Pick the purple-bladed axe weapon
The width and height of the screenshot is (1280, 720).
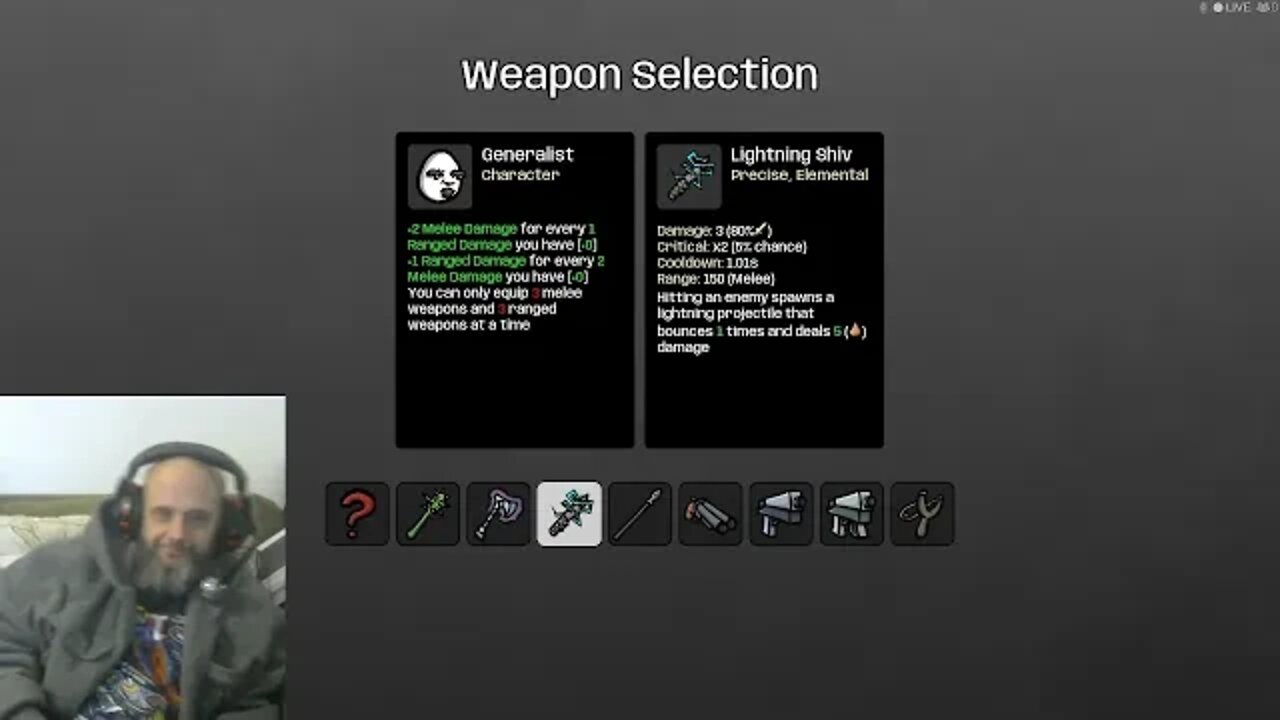pyautogui.click(x=499, y=514)
